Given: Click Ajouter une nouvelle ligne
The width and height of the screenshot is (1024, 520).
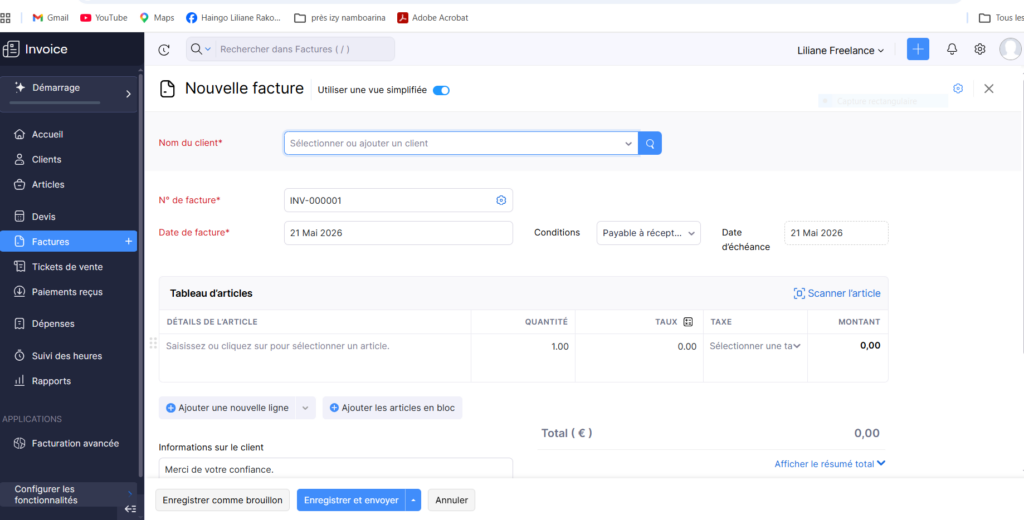Looking at the screenshot, I should 227,408.
